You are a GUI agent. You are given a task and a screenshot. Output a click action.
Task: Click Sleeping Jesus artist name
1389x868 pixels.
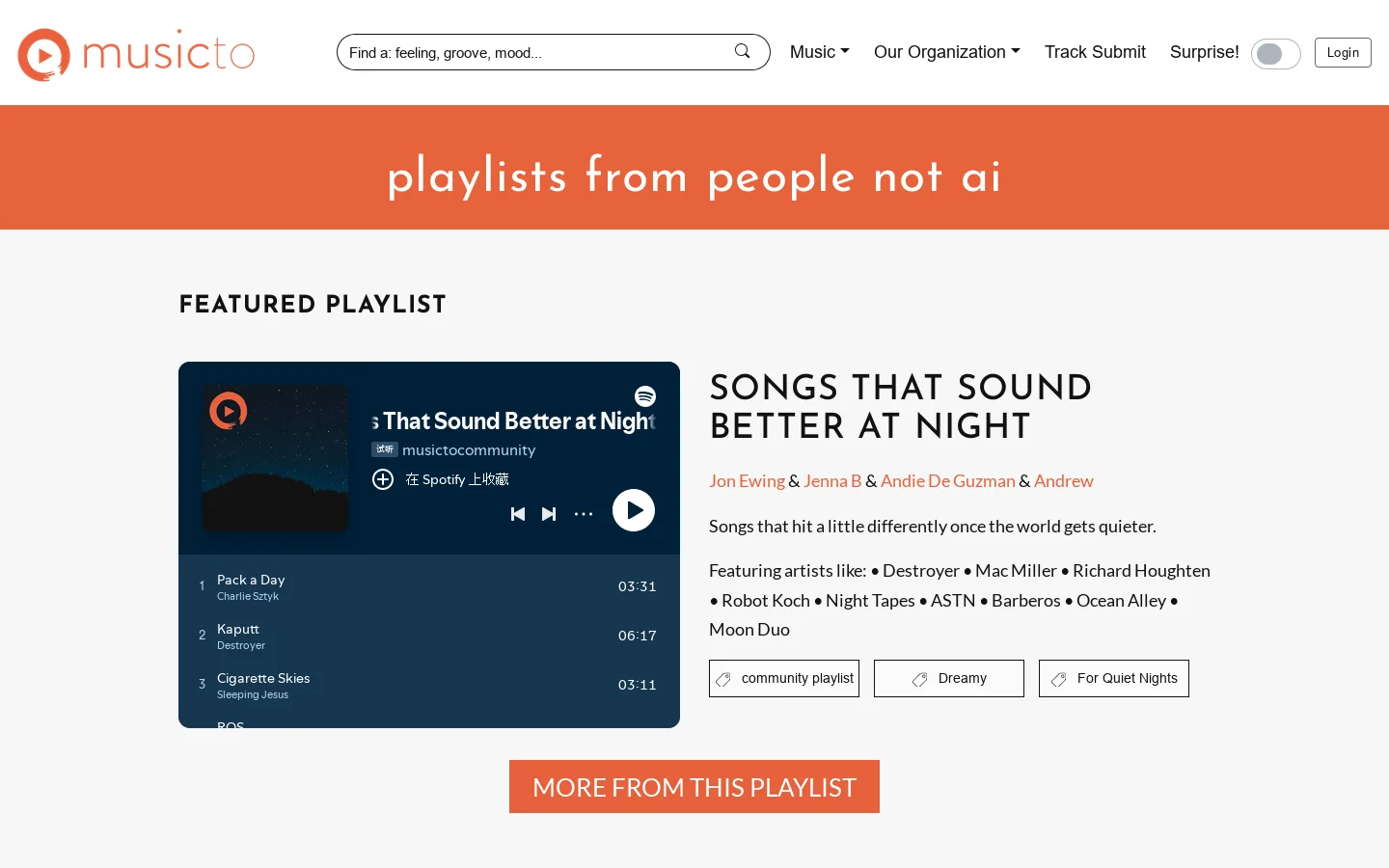253,694
